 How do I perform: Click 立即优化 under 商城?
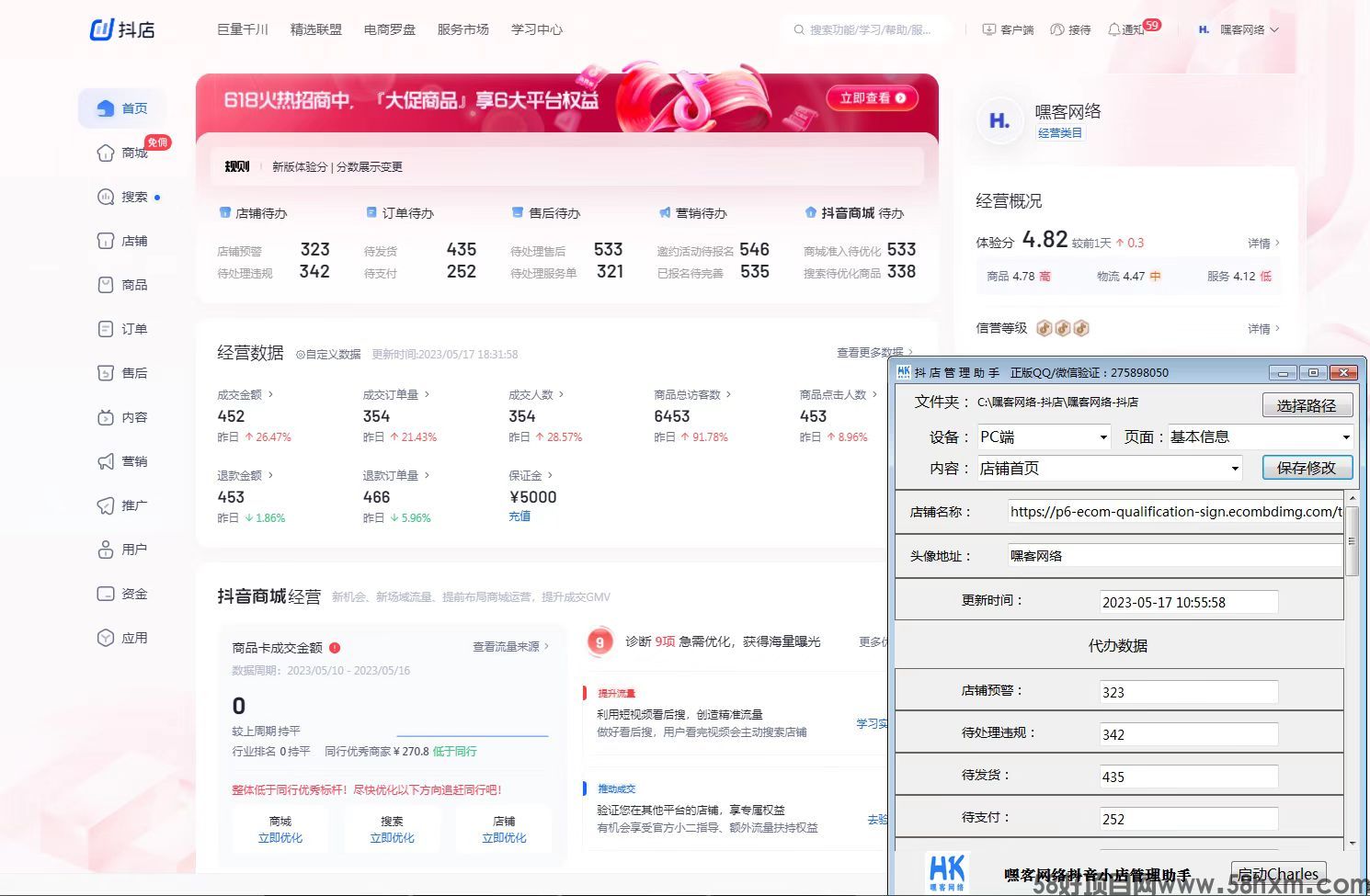[x=280, y=838]
